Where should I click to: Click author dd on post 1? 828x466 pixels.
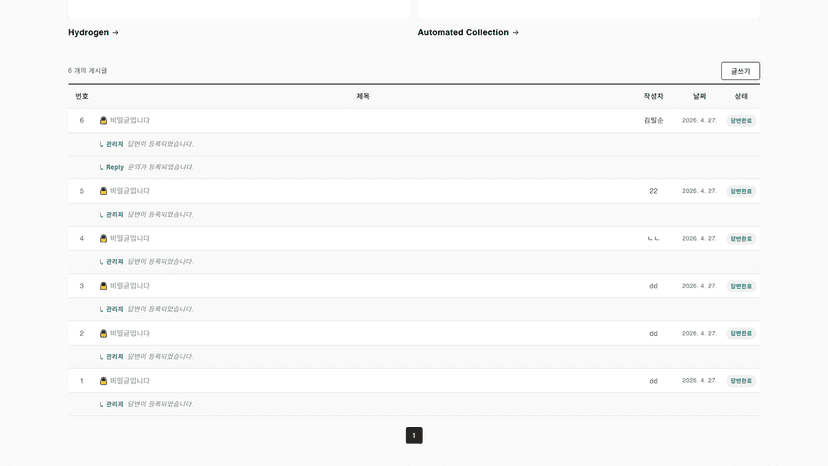653,381
